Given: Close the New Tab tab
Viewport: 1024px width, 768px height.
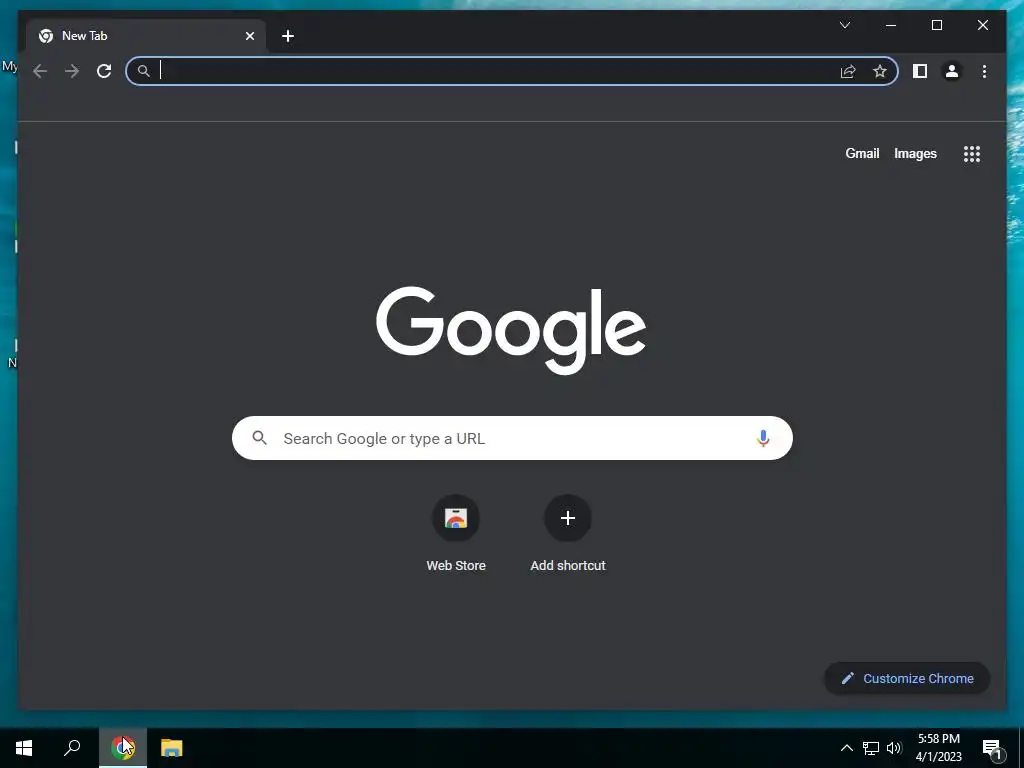Looking at the screenshot, I should click(x=249, y=36).
